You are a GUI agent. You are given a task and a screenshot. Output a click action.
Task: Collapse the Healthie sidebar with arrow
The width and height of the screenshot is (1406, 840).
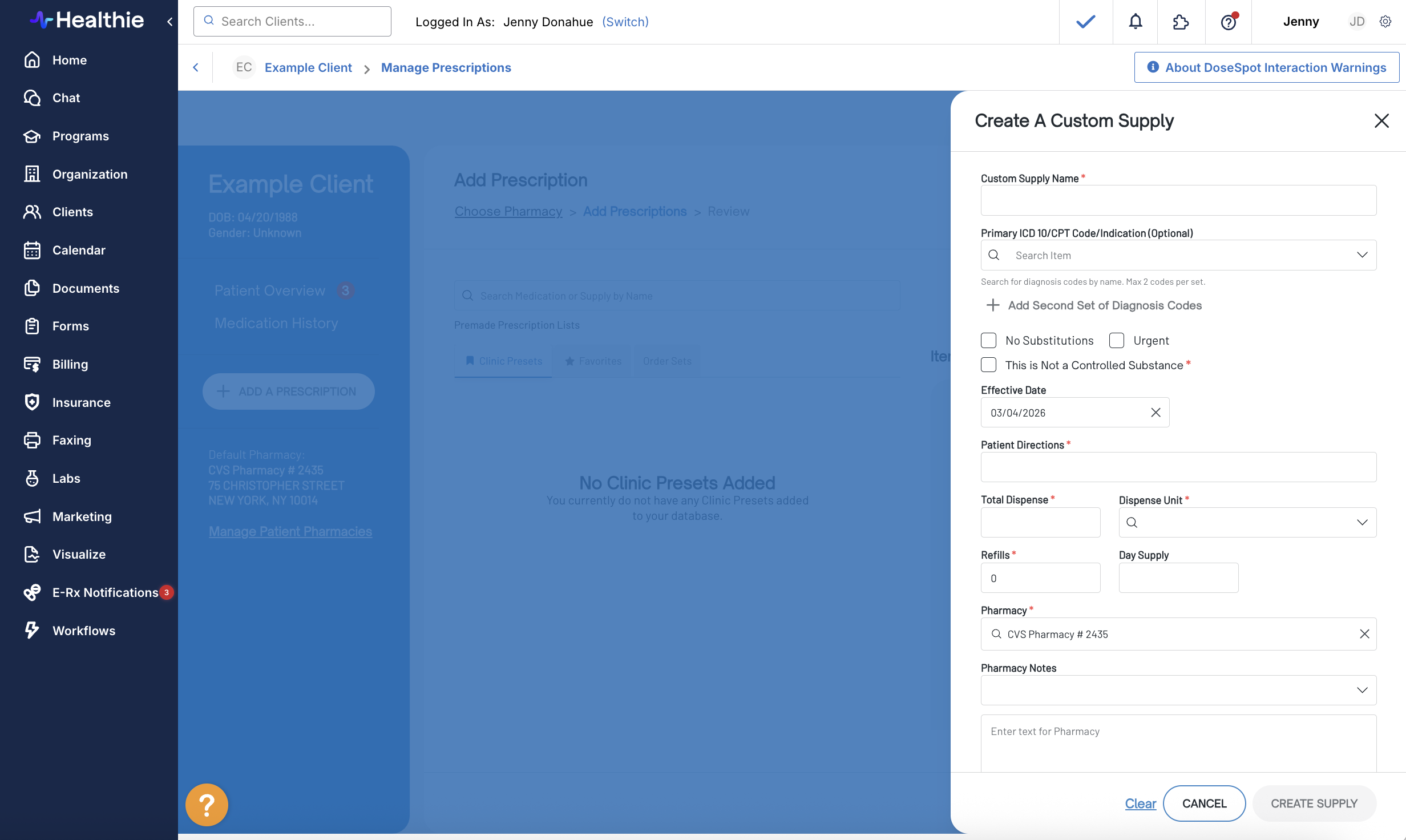coord(169,22)
